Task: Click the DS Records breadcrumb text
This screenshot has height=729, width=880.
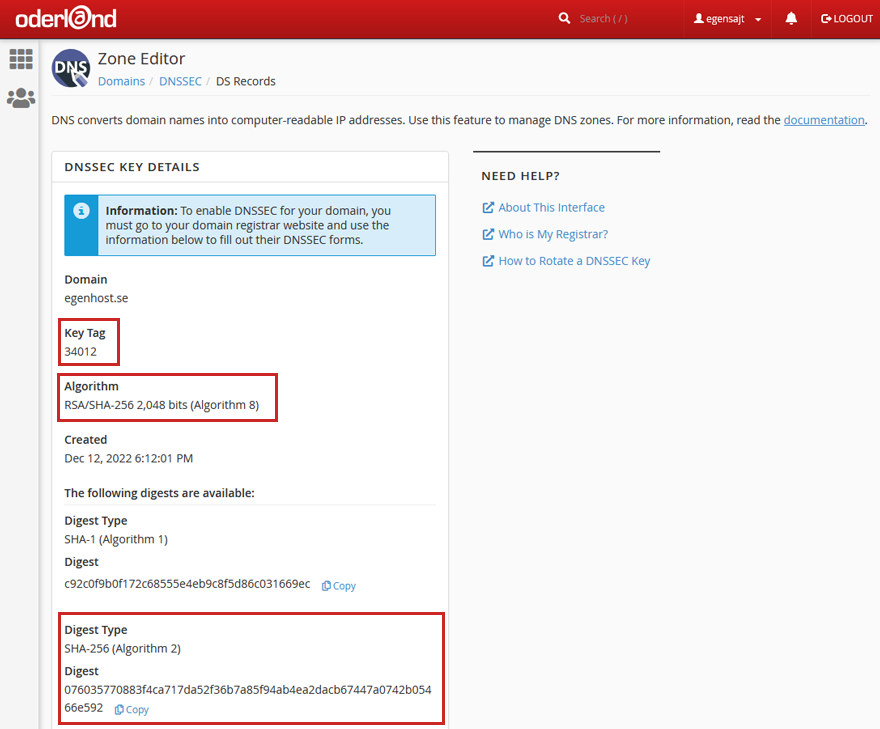Action: [246, 81]
